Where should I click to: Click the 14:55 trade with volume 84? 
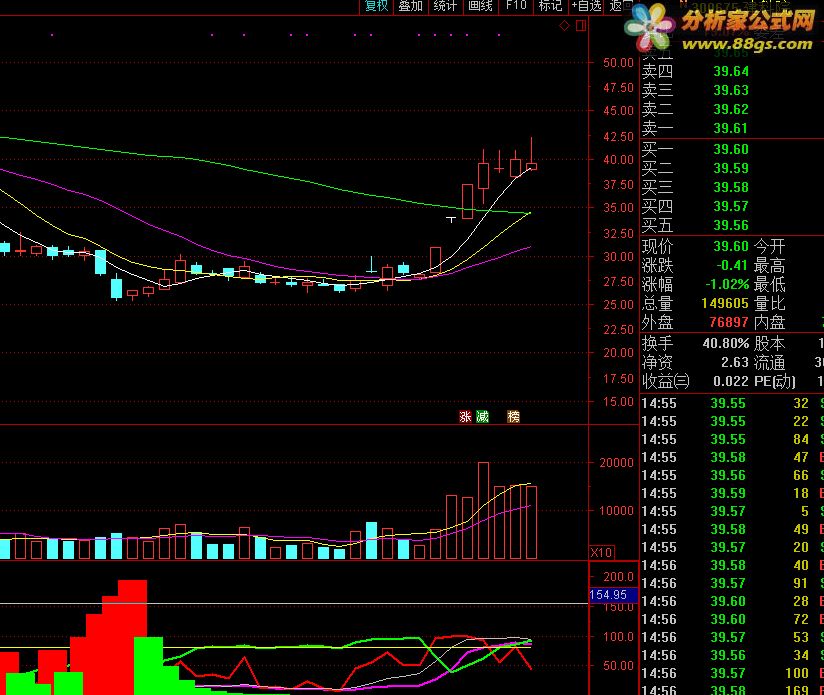(x=732, y=439)
